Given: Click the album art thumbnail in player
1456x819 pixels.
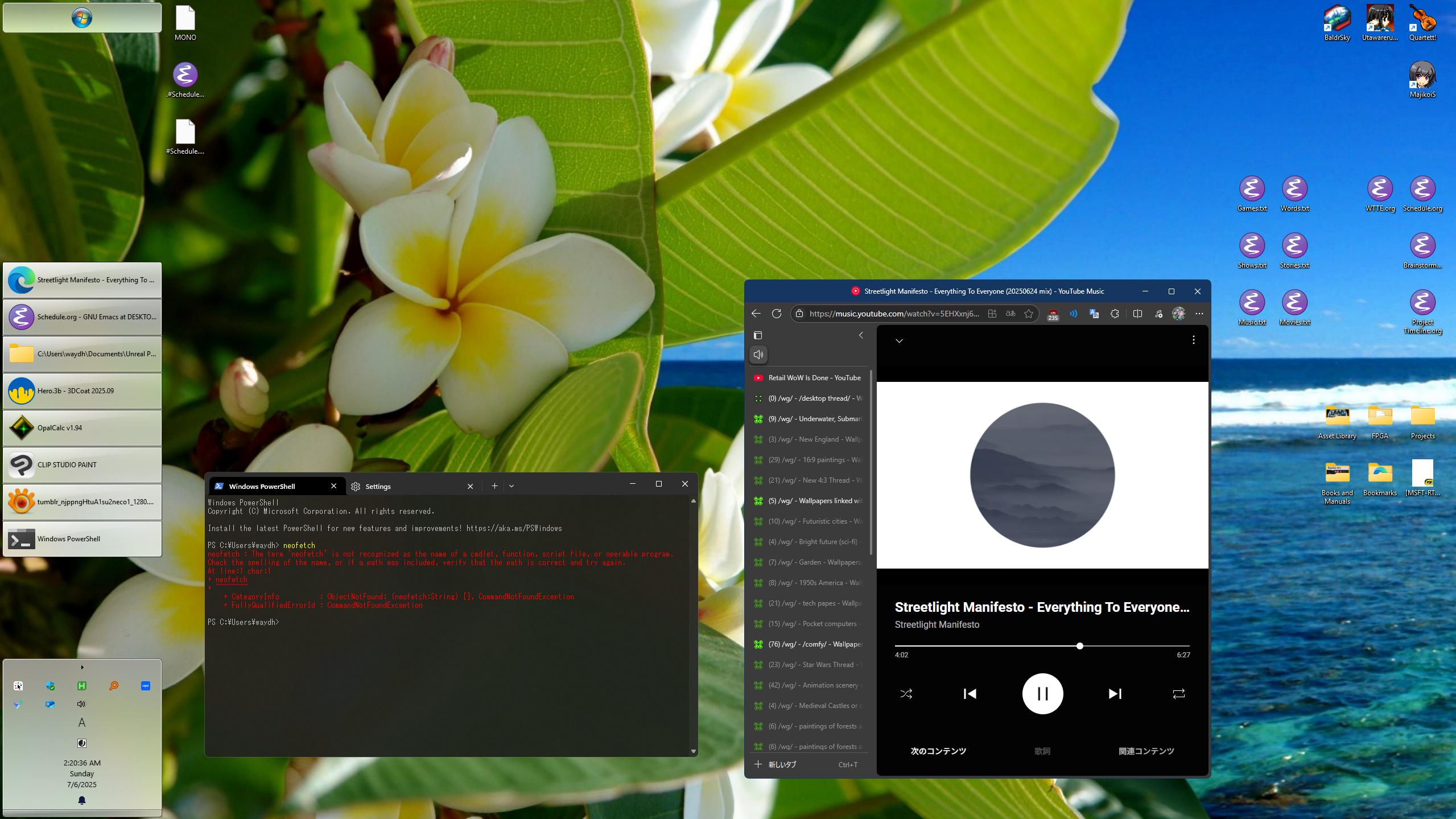Looking at the screenshot, I should pos(1042,475).
